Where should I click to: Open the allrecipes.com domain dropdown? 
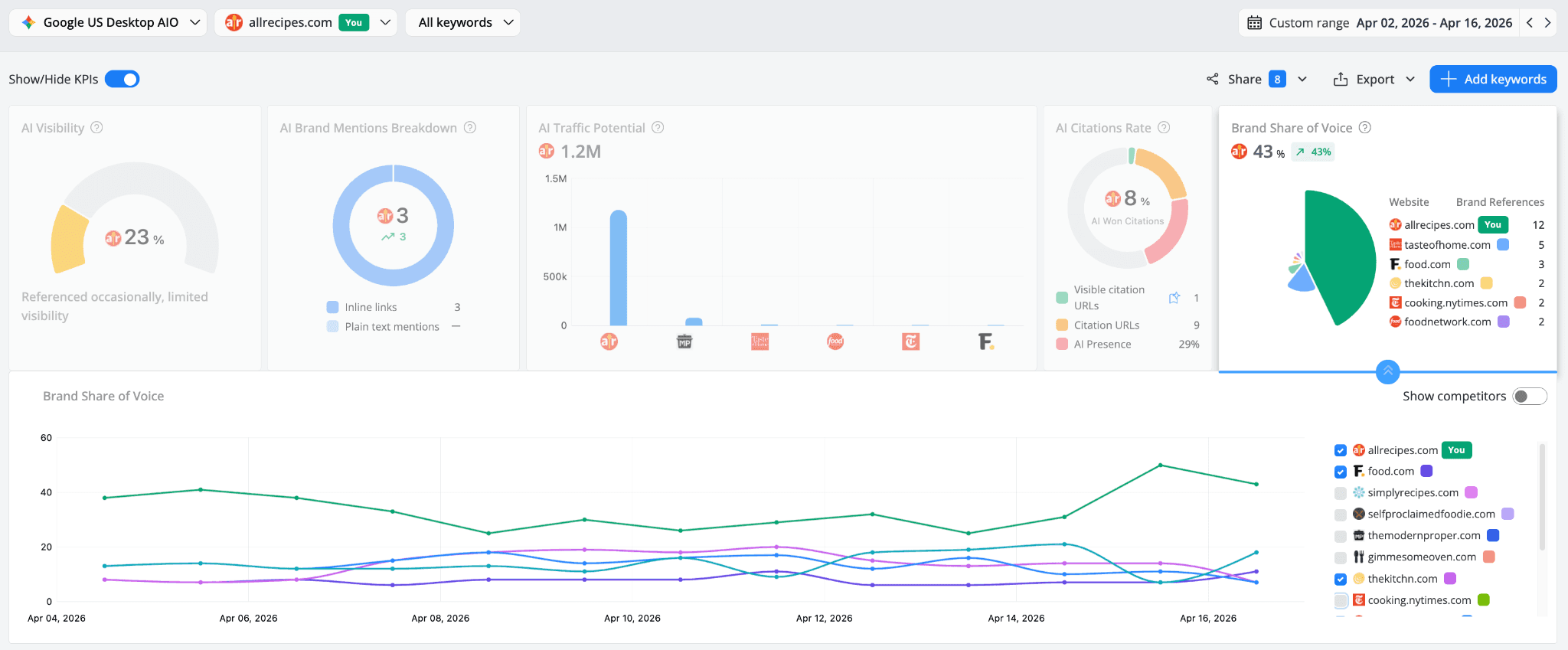tap(305, 22)
